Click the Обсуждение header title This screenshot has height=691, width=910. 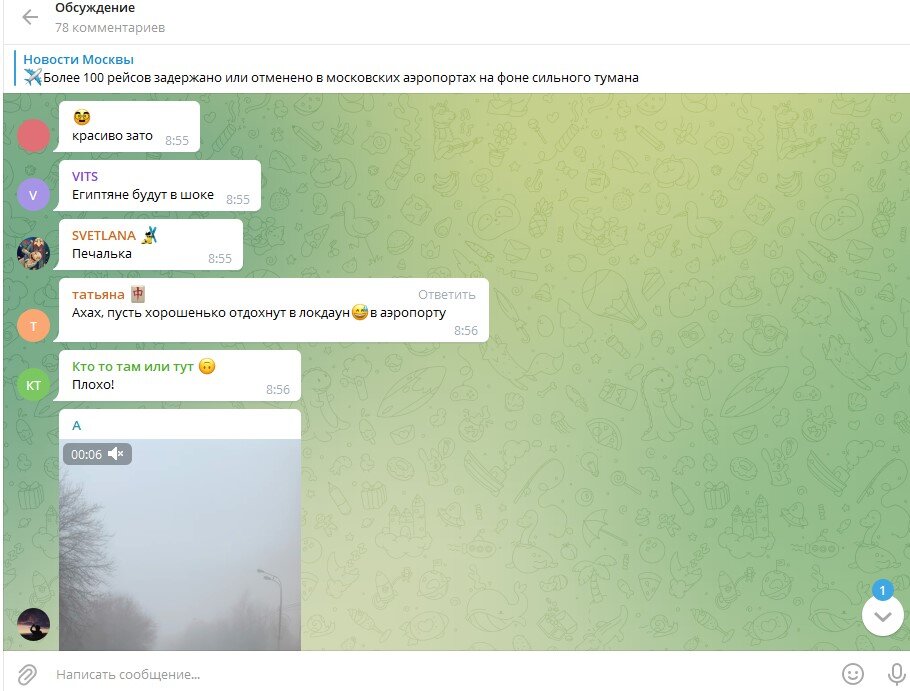[95, 8]
